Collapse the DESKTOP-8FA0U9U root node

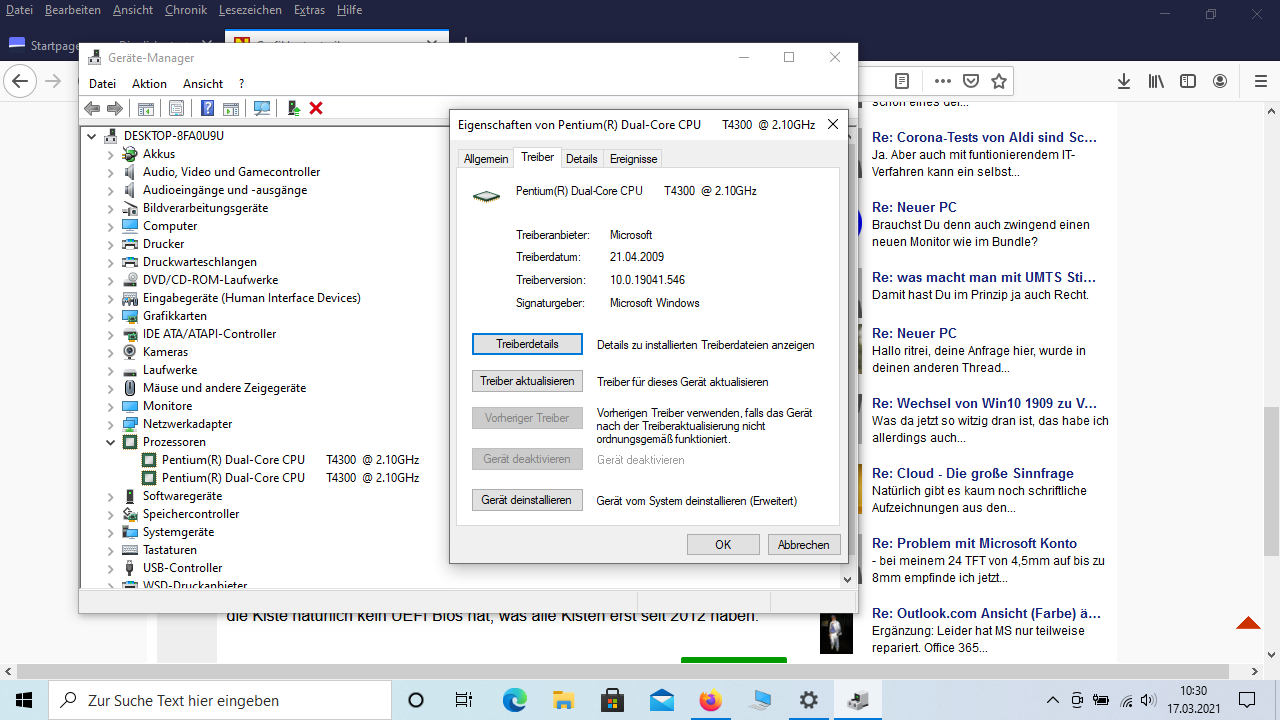pos(92,136)
